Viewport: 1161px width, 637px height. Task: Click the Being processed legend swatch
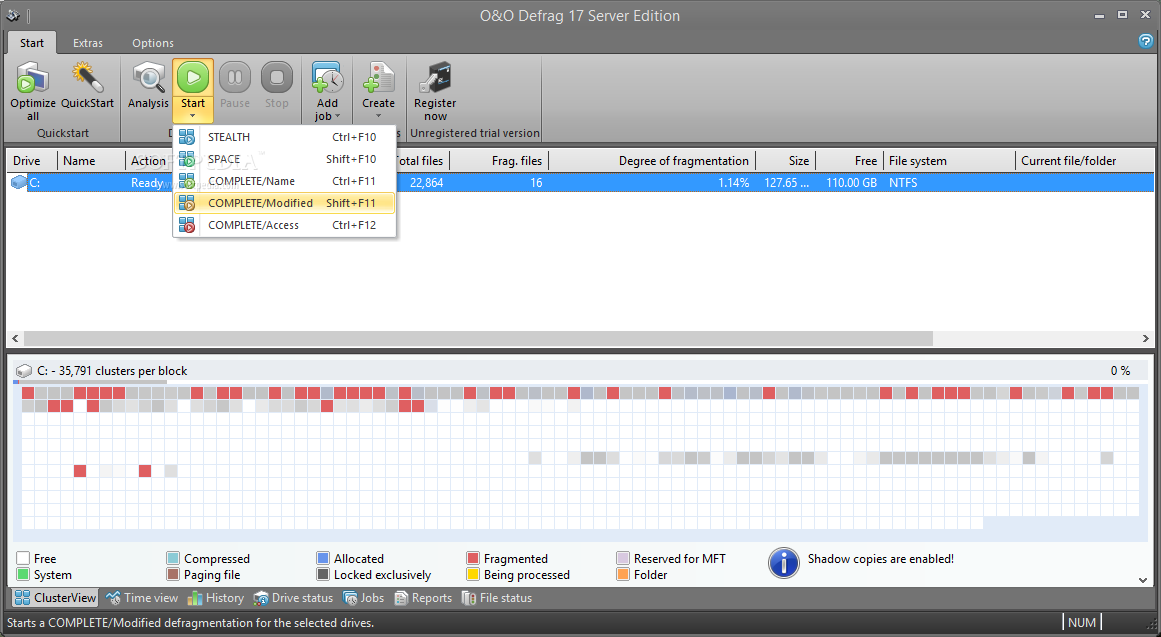click(x=473, y=574)
